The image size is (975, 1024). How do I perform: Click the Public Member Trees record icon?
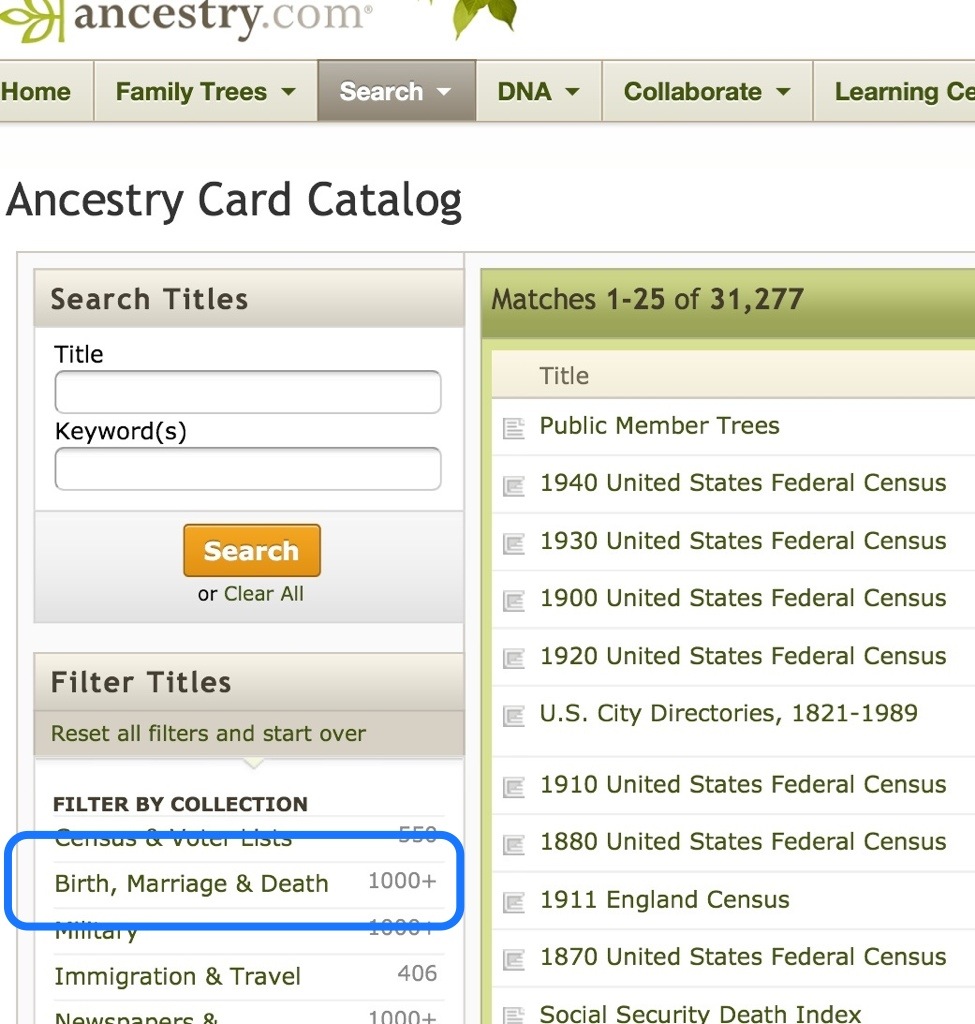(513, 428)
